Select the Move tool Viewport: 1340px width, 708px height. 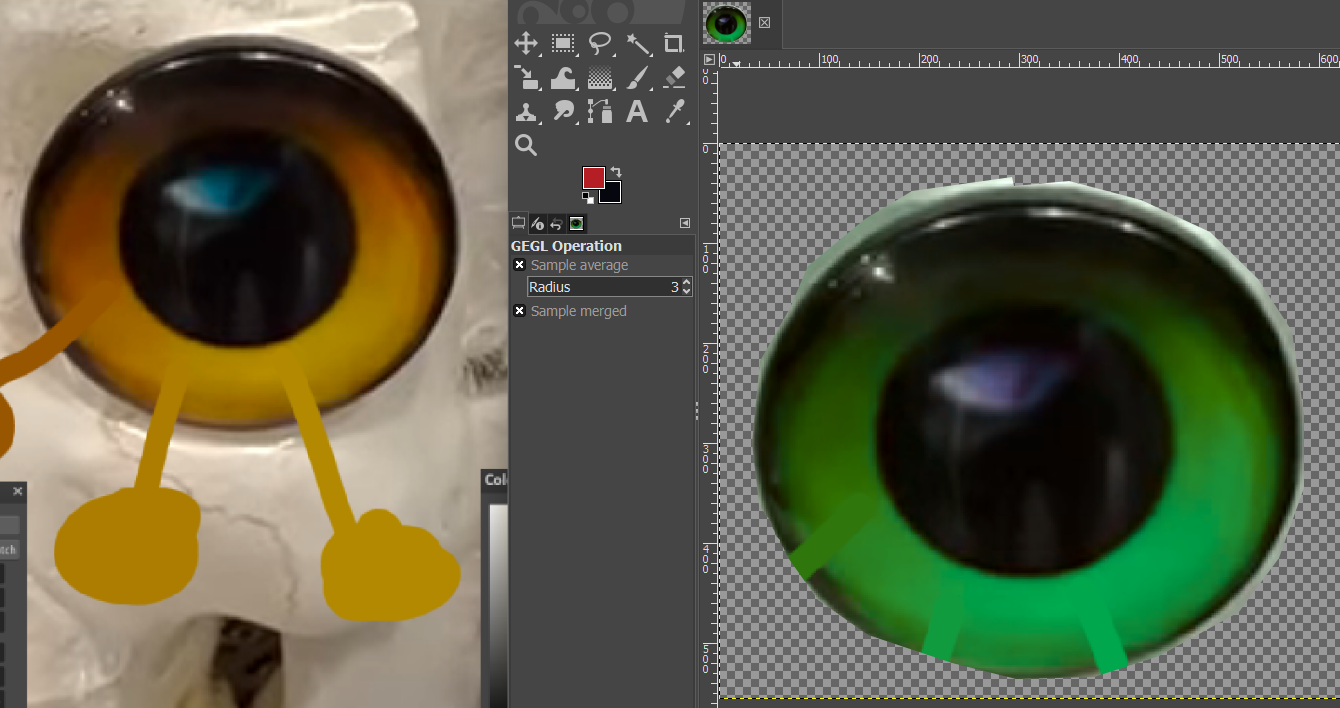pos(526,43)
